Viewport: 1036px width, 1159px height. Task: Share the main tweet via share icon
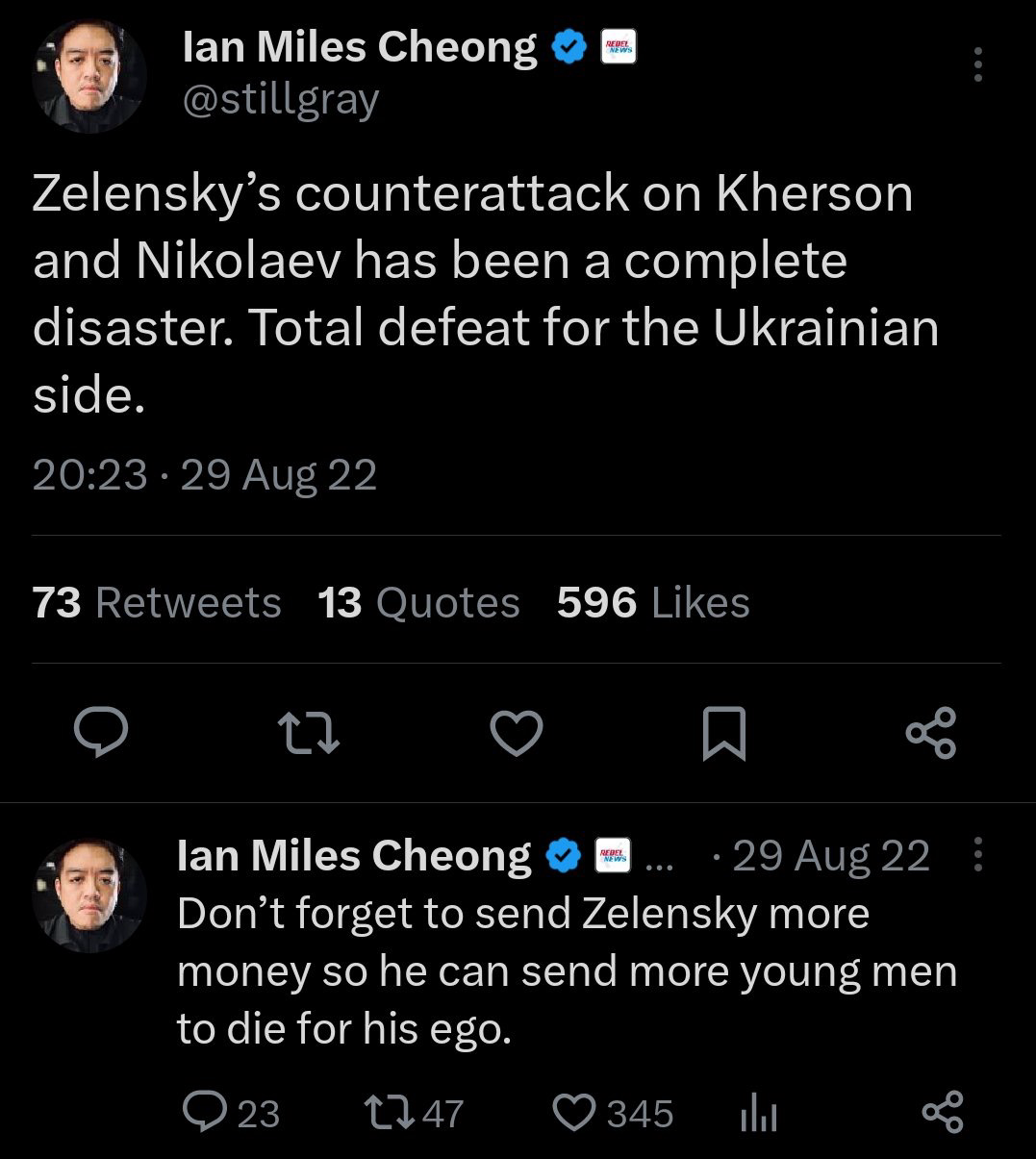click(931, 733)
